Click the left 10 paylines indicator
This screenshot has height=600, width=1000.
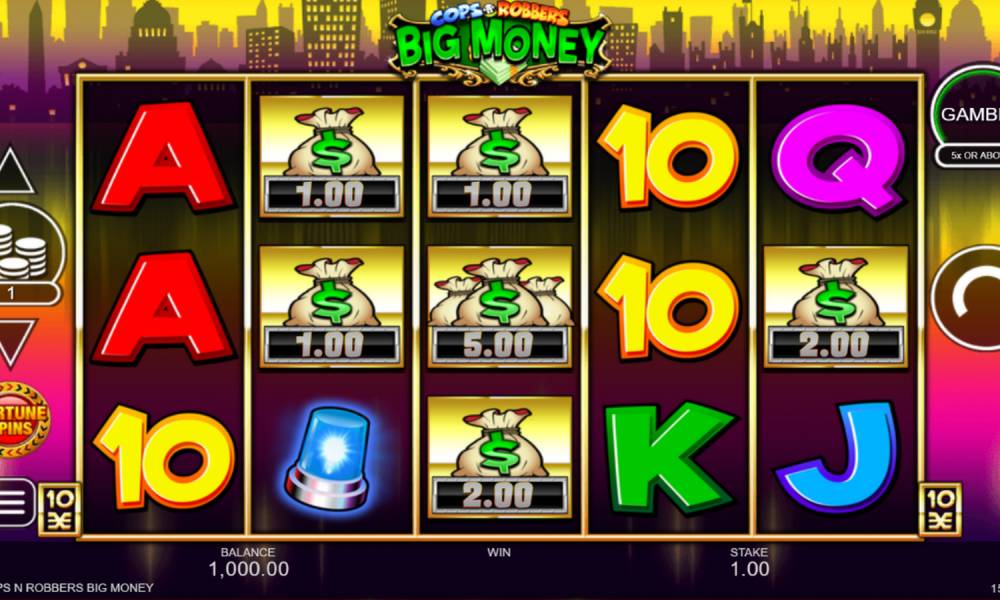[x=59, y=509]
